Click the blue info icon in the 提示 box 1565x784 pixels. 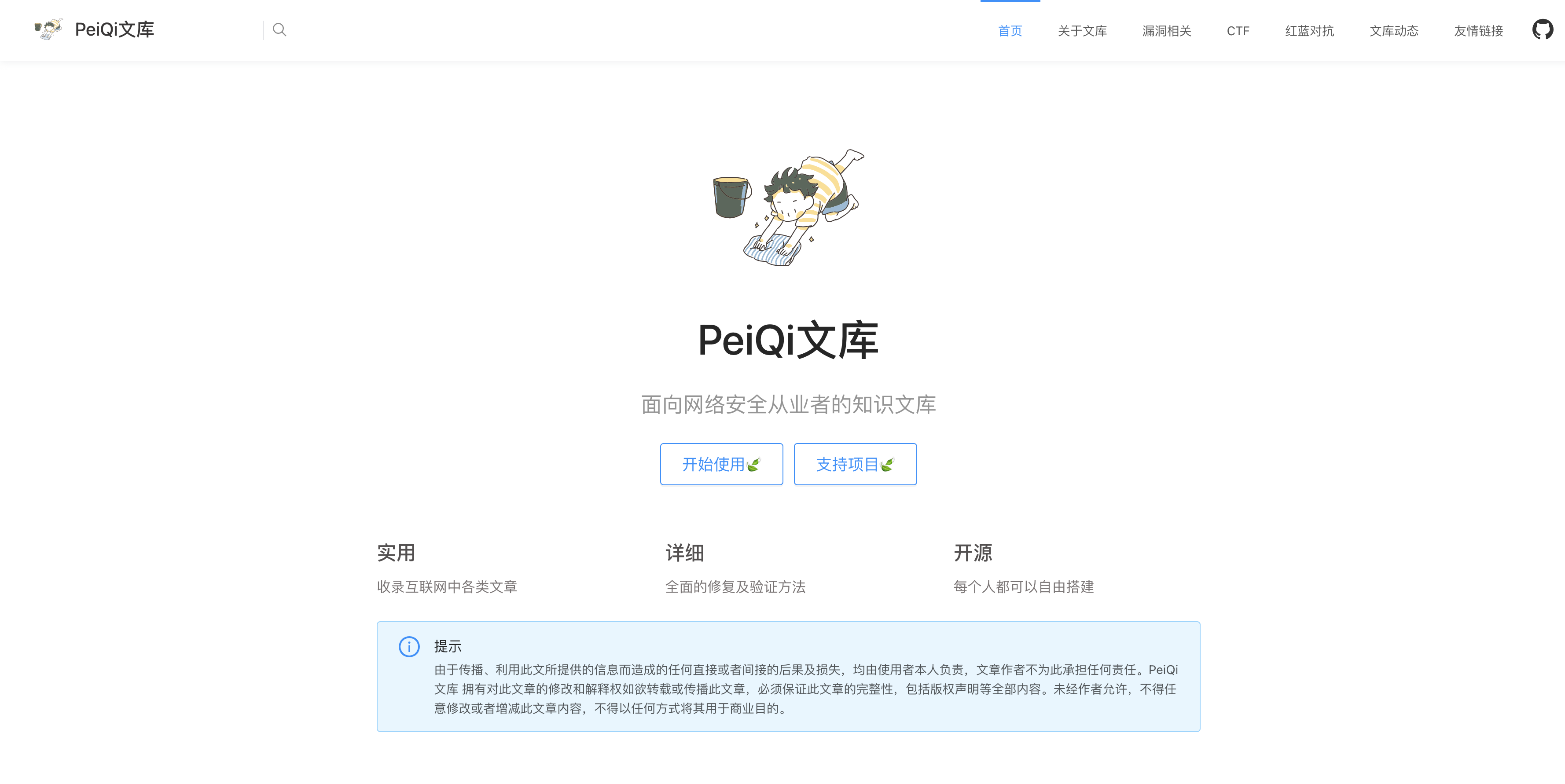pyautogui.click(x=410, y=647)
